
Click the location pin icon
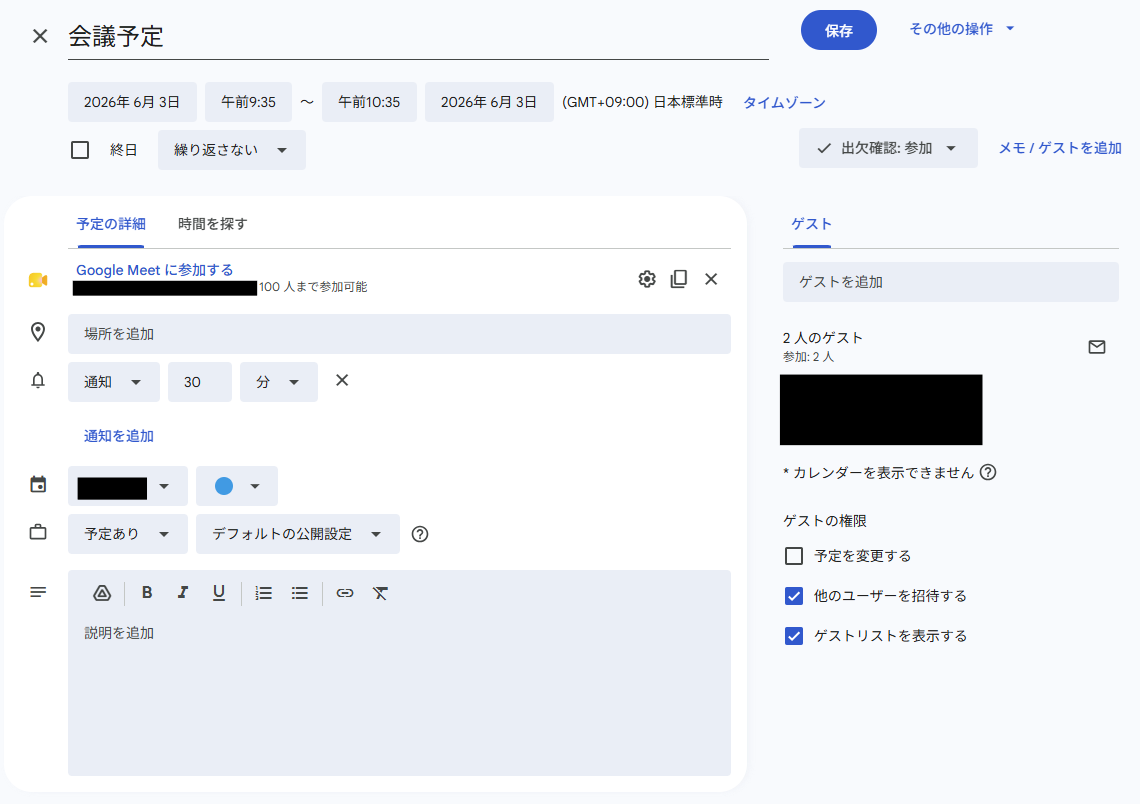click(x=38, y=332)
